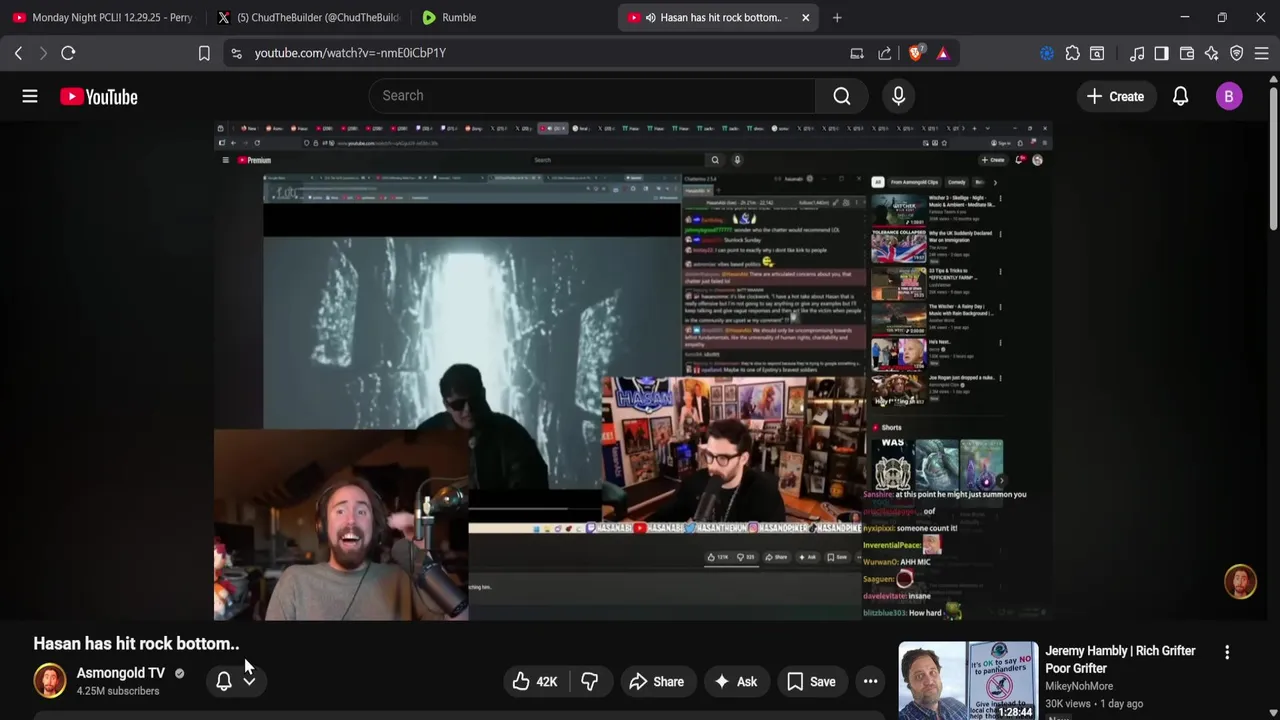Open notification preferences dropdown for Asmongold TV
This screenshot has height=720, width=1280.
click(x=236, y=681)
